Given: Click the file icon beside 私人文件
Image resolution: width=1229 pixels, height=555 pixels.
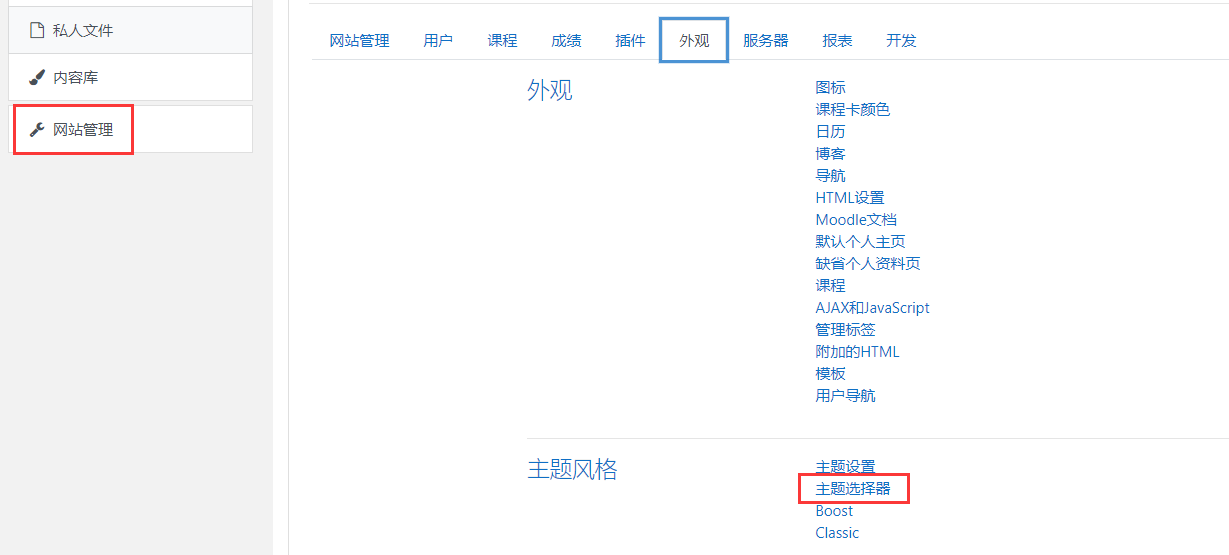Looking at the screenshot, I should (x=37, y=30).
